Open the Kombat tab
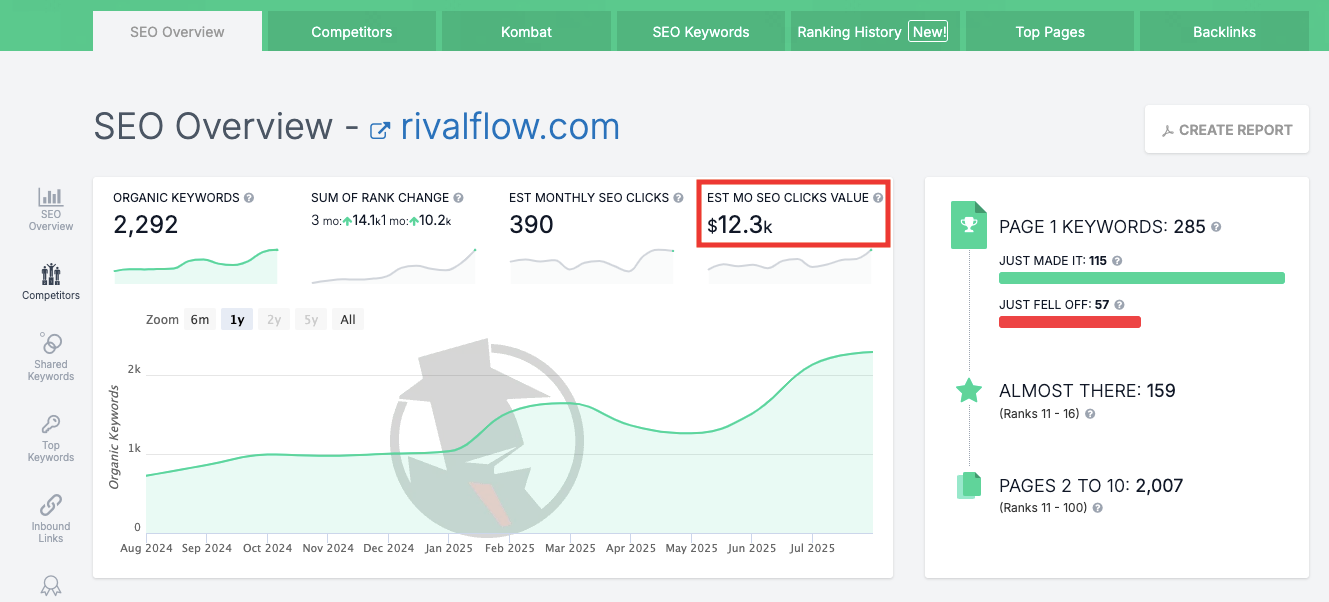1329x602 pixels. coord(526,31)
